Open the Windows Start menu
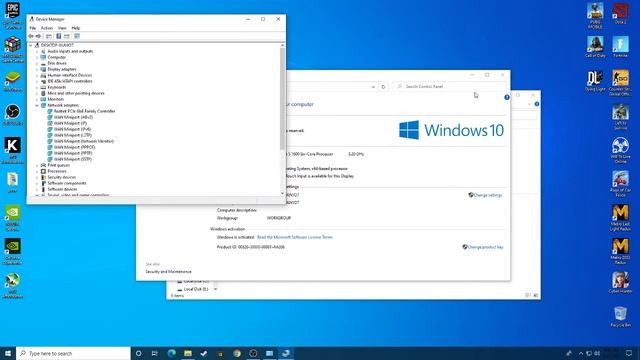This screenshot has width=640, height=360. (8, 353)
